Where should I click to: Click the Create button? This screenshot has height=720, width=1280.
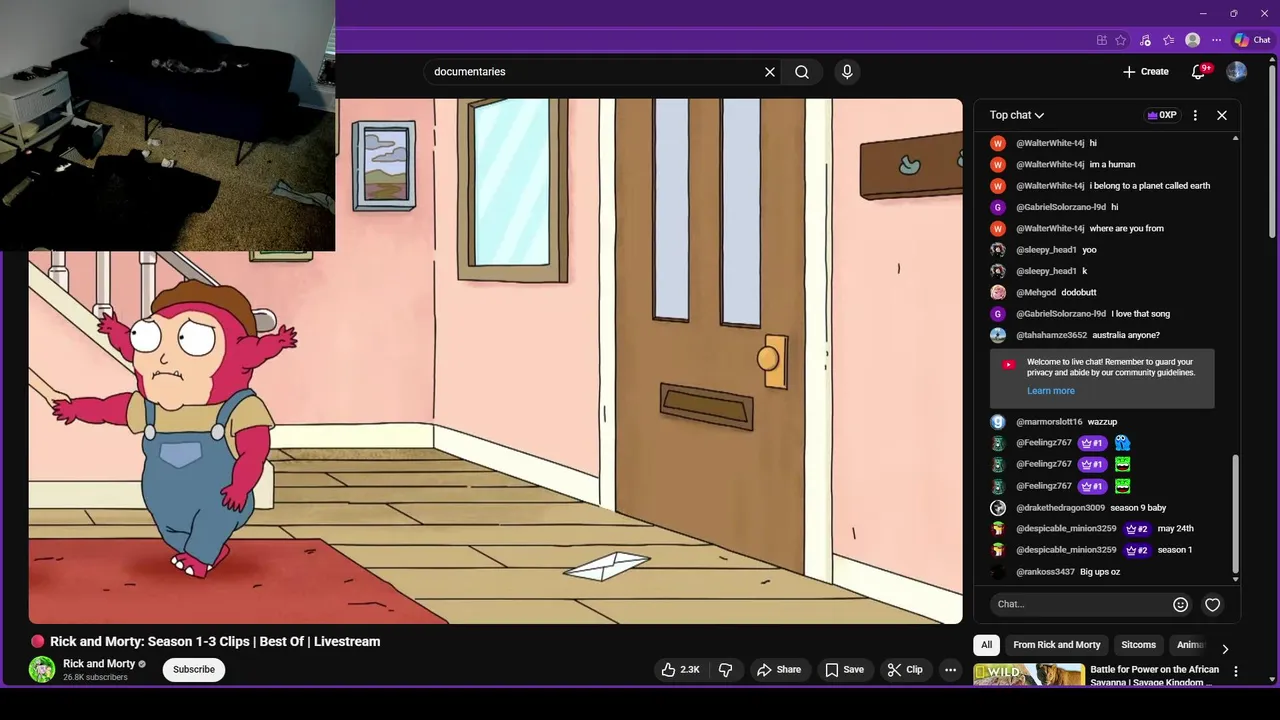1146,72
